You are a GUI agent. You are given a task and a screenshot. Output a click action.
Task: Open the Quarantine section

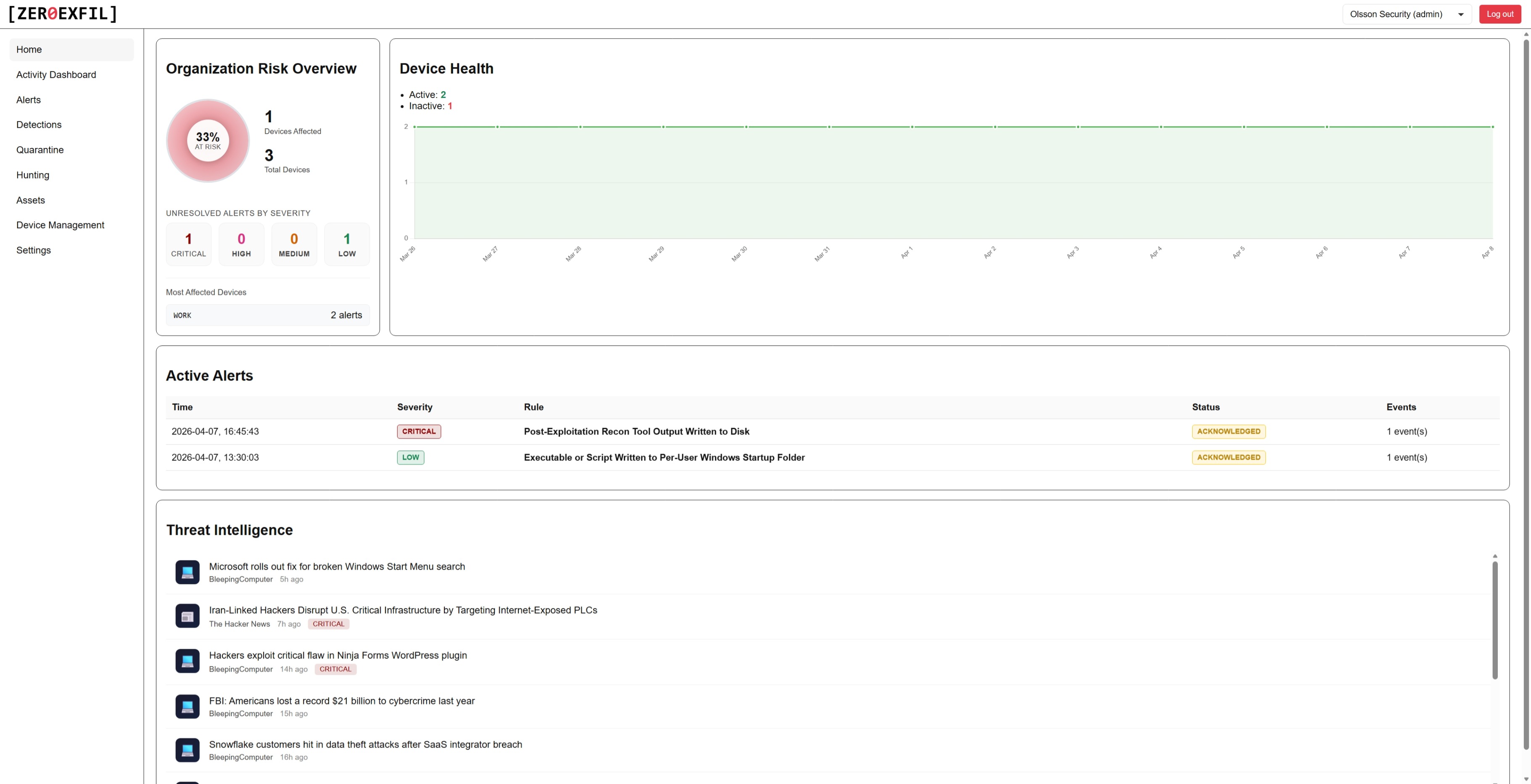point(40,150)
